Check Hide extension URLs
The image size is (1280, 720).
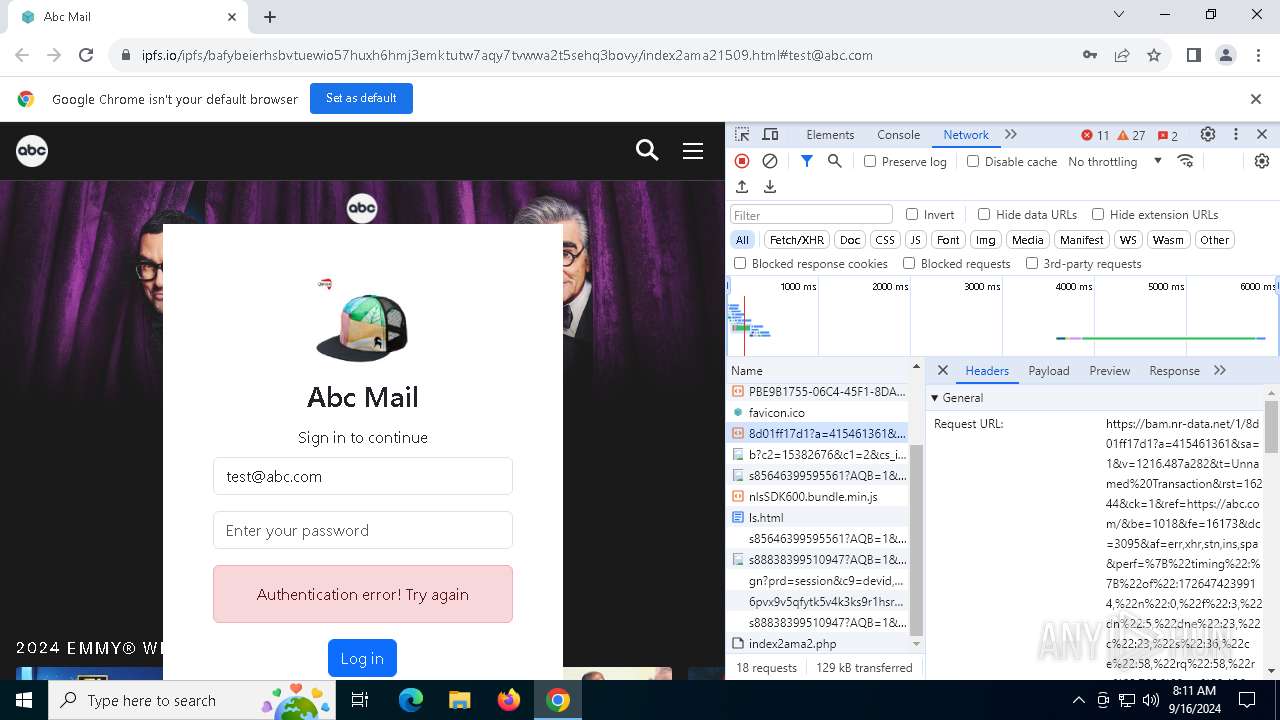pos(1098,214)
